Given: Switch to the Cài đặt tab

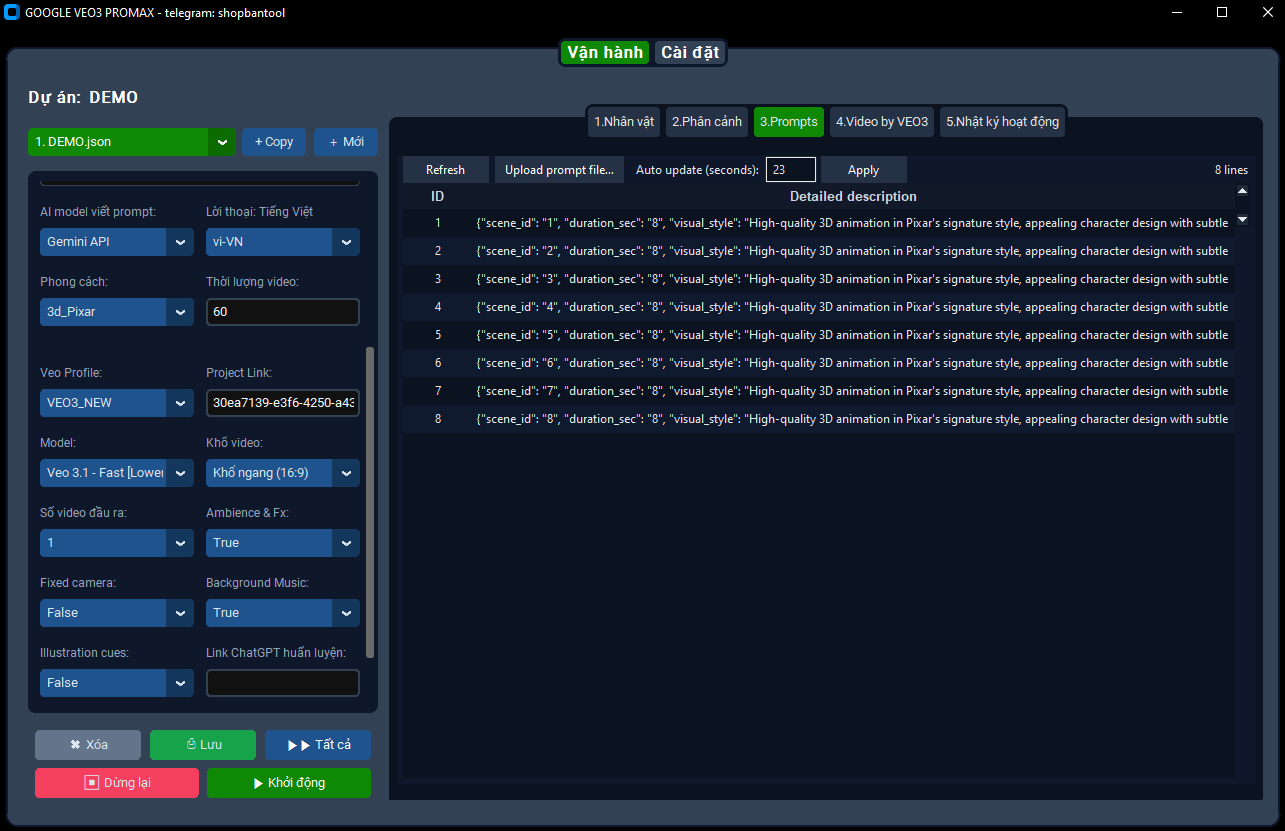Looking at the screenshot, I should 690,53.
